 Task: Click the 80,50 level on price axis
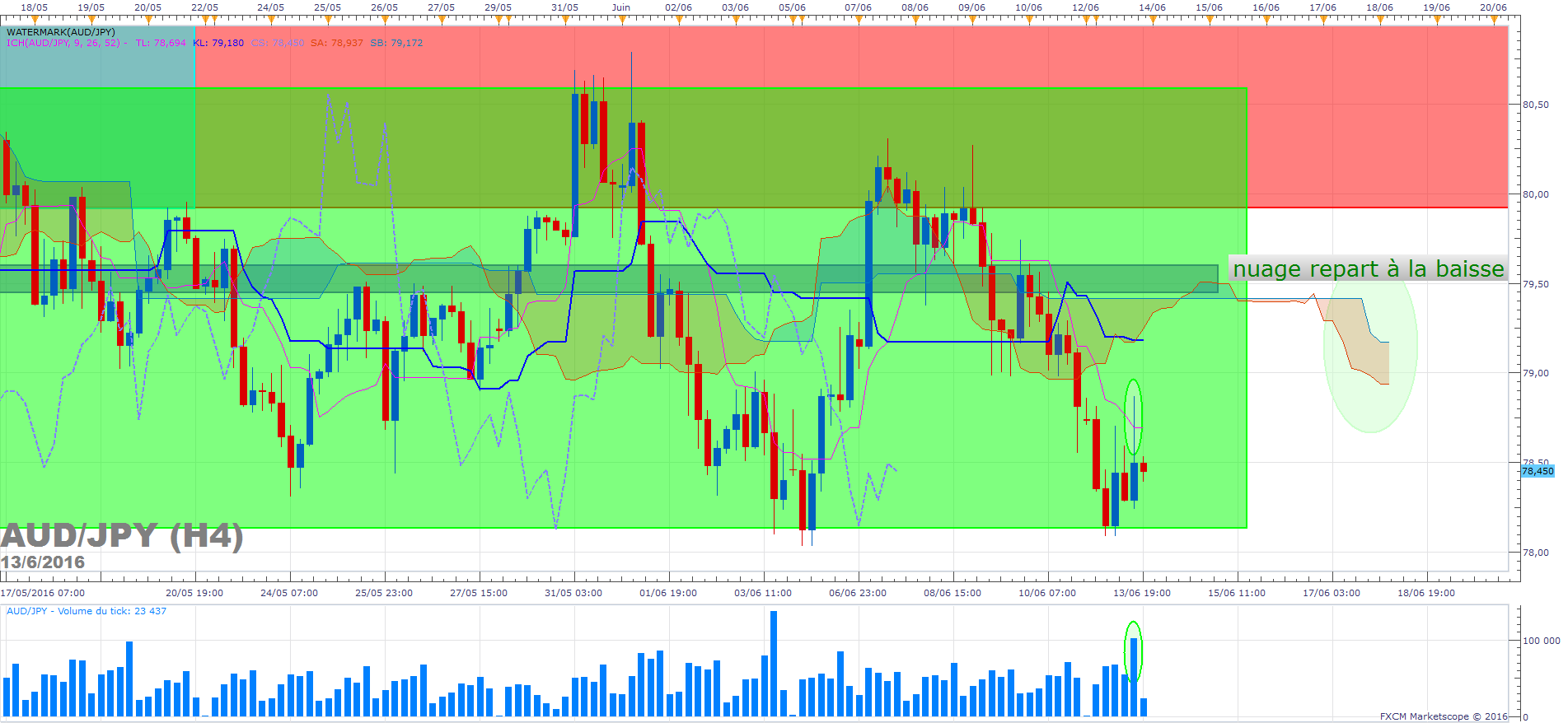point(1535,105)
